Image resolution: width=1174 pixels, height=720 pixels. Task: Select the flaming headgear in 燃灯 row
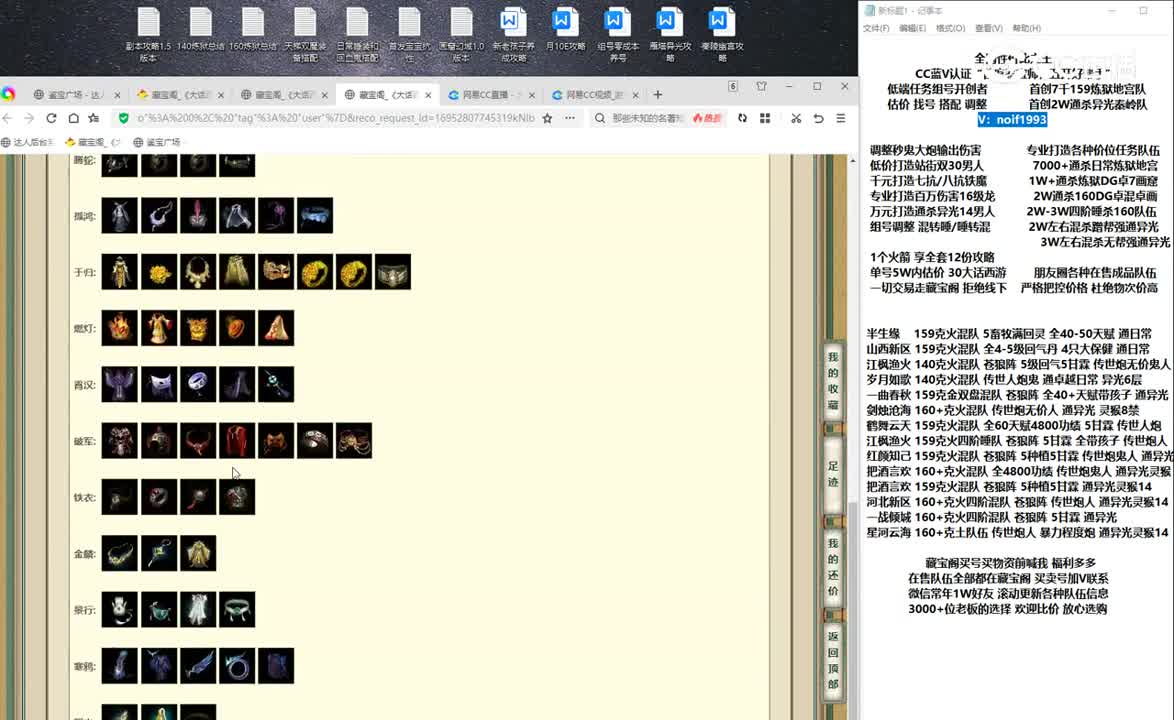[120, 328]
